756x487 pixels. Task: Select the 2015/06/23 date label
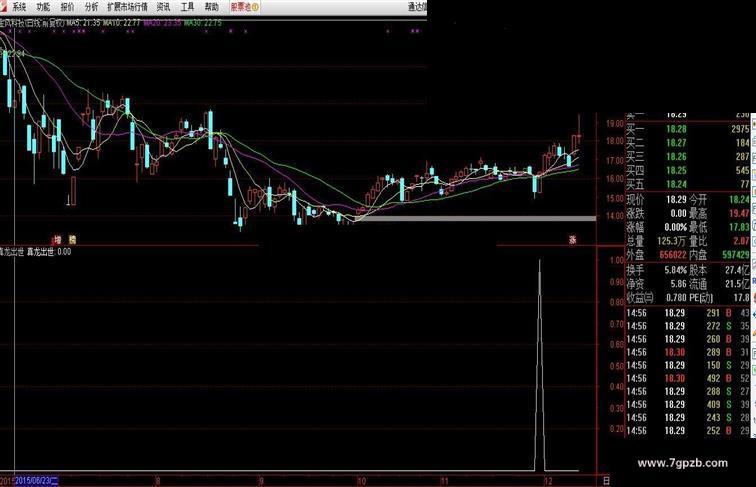point(37,481)
